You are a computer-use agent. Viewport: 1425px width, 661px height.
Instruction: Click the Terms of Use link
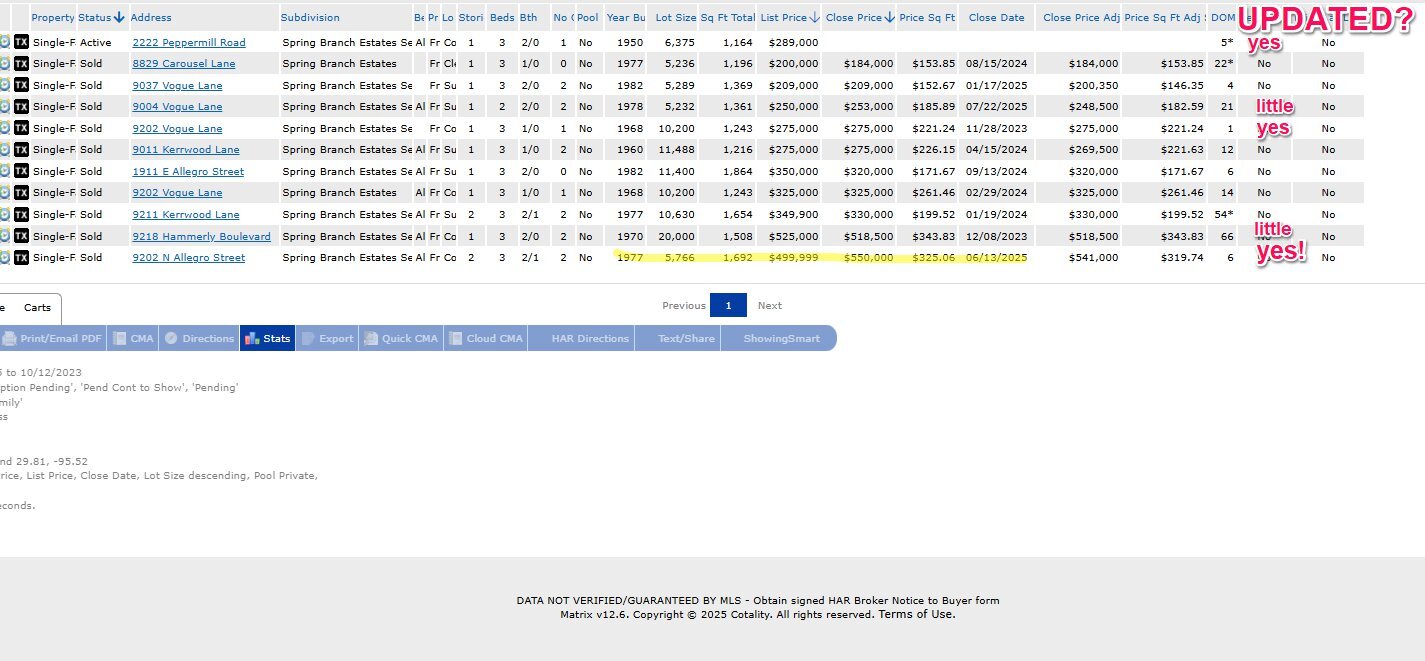916,615
